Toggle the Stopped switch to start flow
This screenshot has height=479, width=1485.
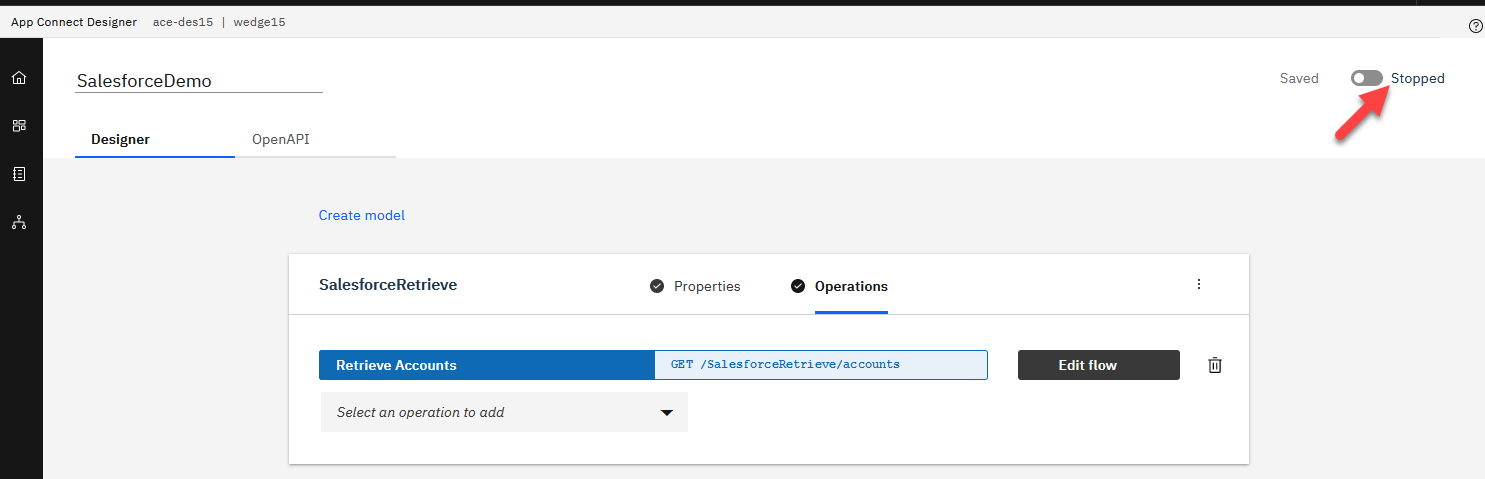pos(1366,78)
